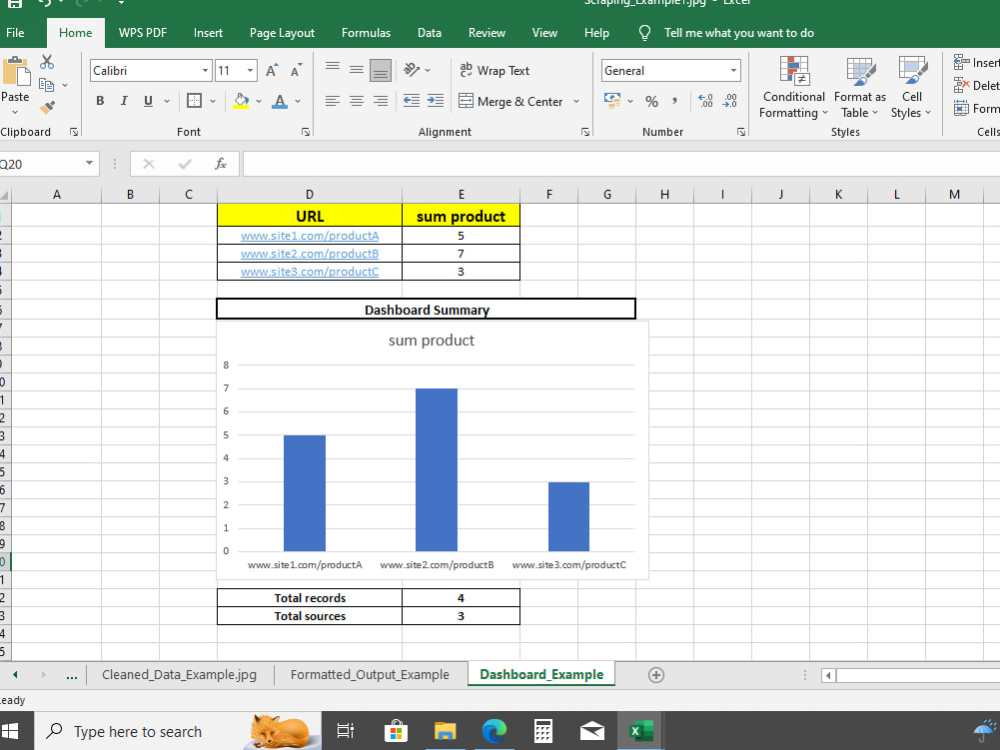Apply blue Font Color button
The height and width of the screenshot is (750, 1000).
(x=280, y=101)
